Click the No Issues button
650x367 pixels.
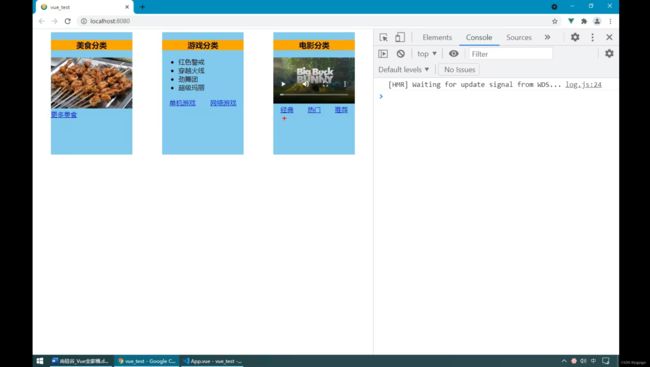pos(459,70)
